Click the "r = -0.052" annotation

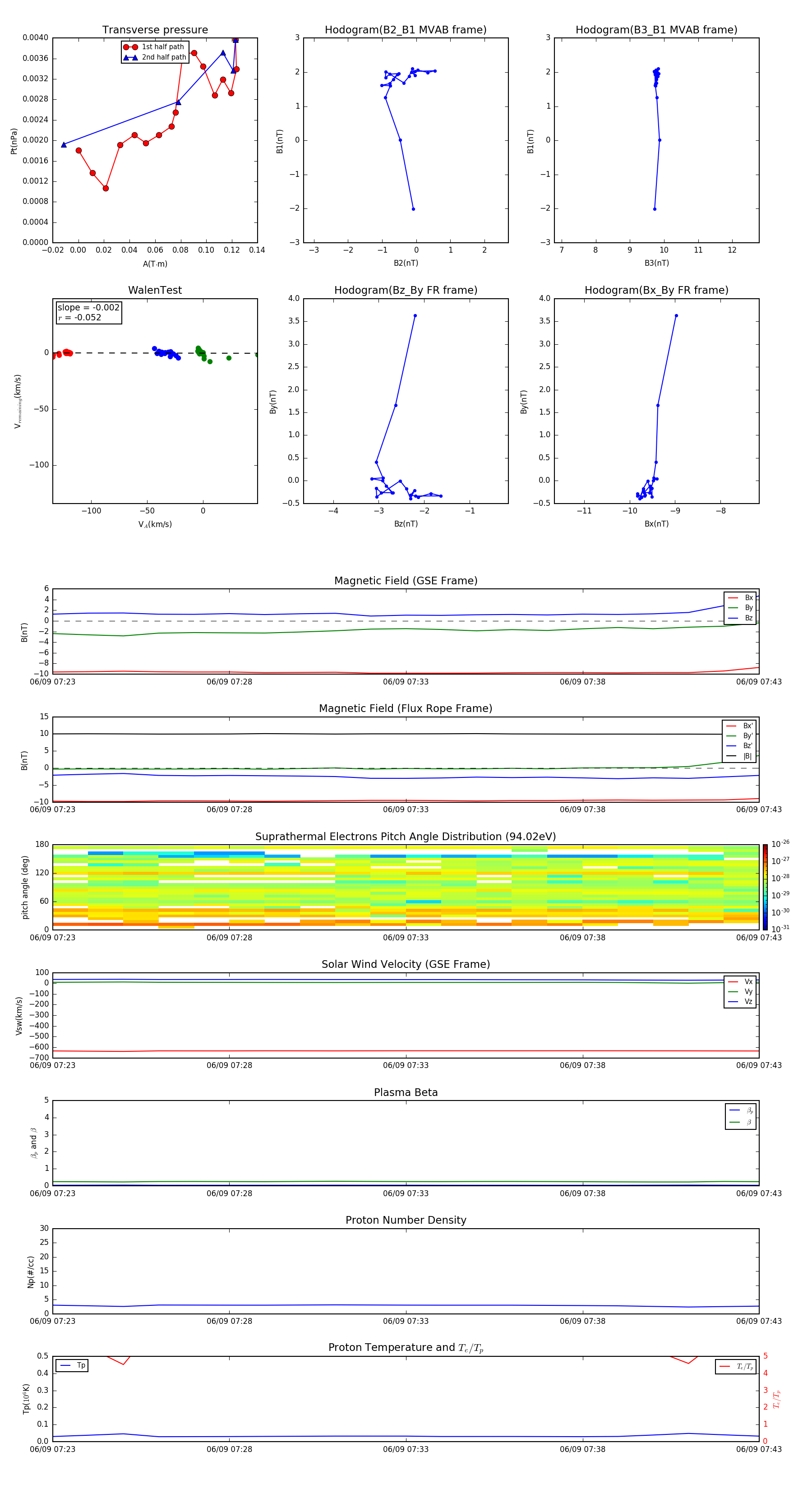point(80,317)
